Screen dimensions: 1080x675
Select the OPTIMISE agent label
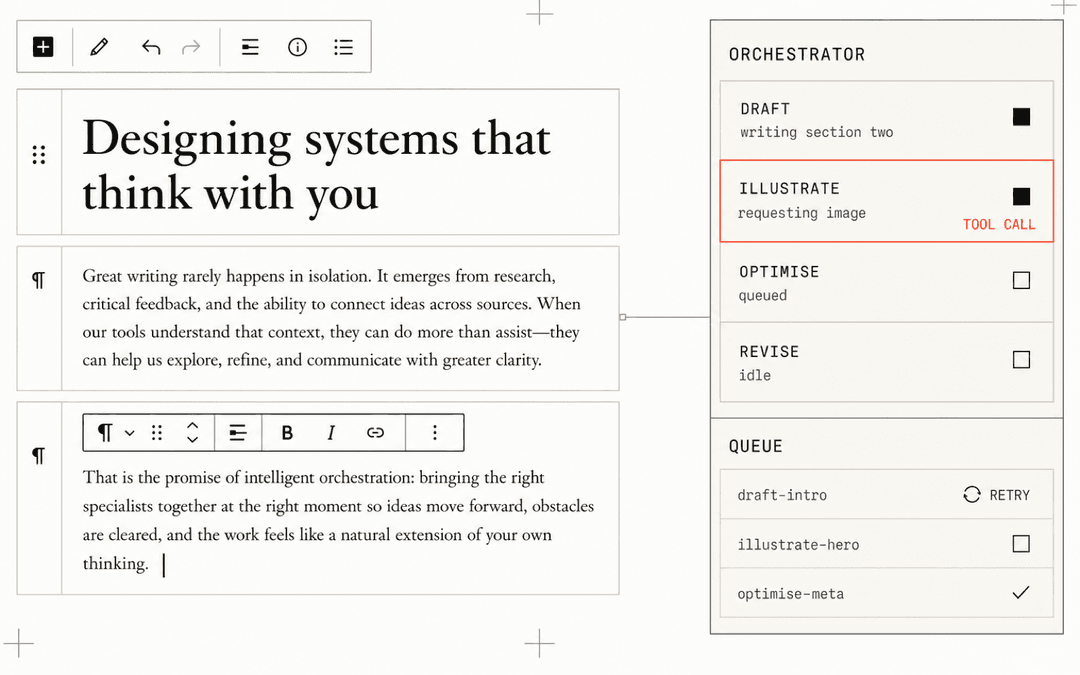pos(779,272)
